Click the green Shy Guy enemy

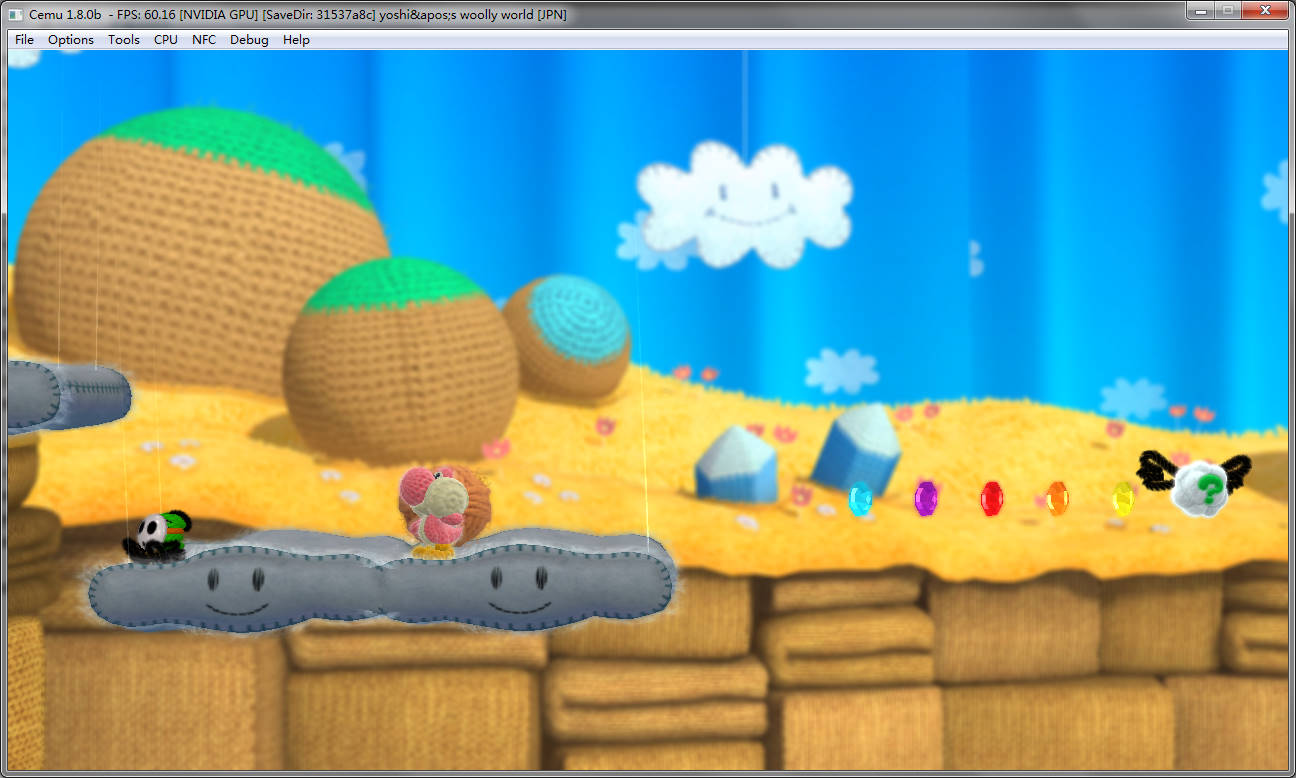coord(157,535)
